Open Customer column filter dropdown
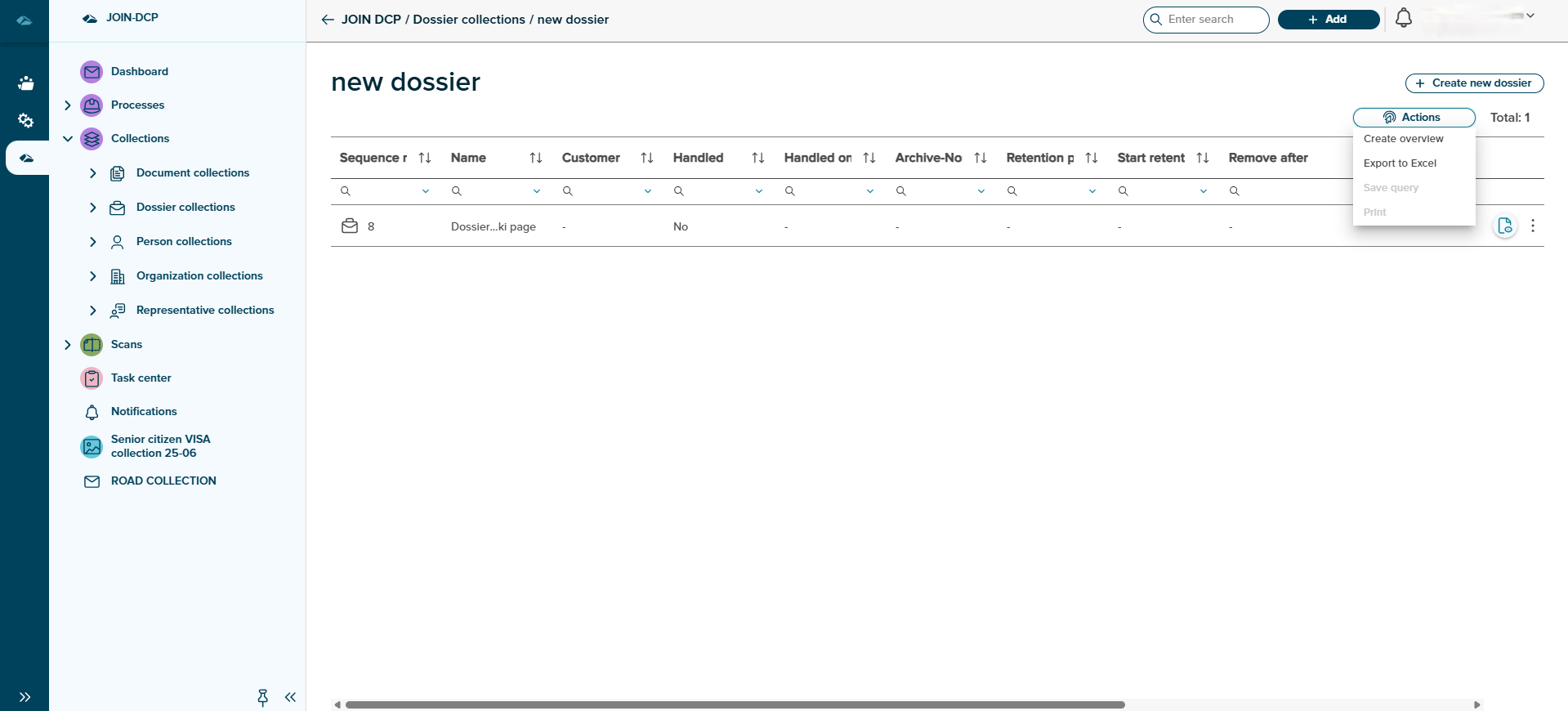This screenshot has width=1568, height=711. [648, 191]
